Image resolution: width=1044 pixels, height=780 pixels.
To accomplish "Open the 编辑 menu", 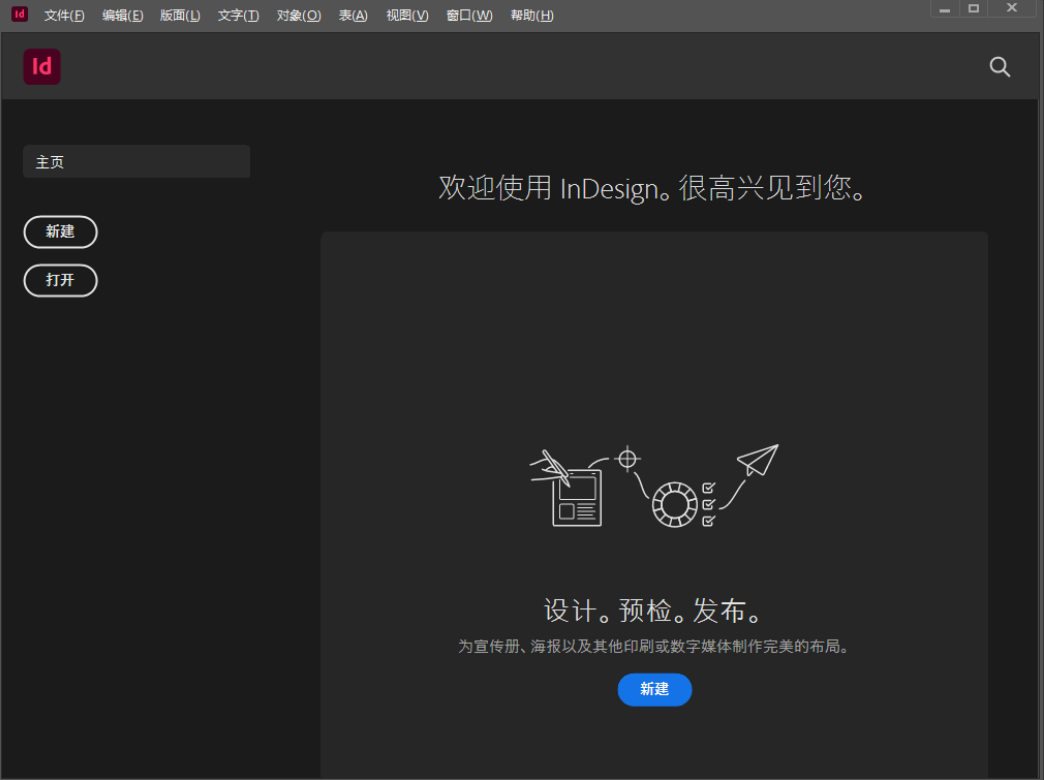I will (x=122, y=15).
